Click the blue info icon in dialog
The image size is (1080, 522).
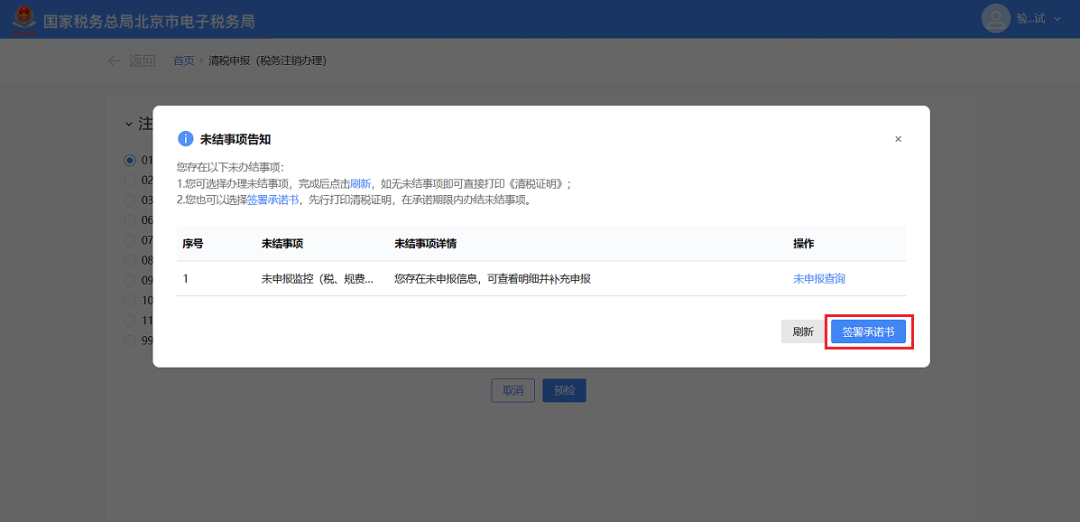185,139
